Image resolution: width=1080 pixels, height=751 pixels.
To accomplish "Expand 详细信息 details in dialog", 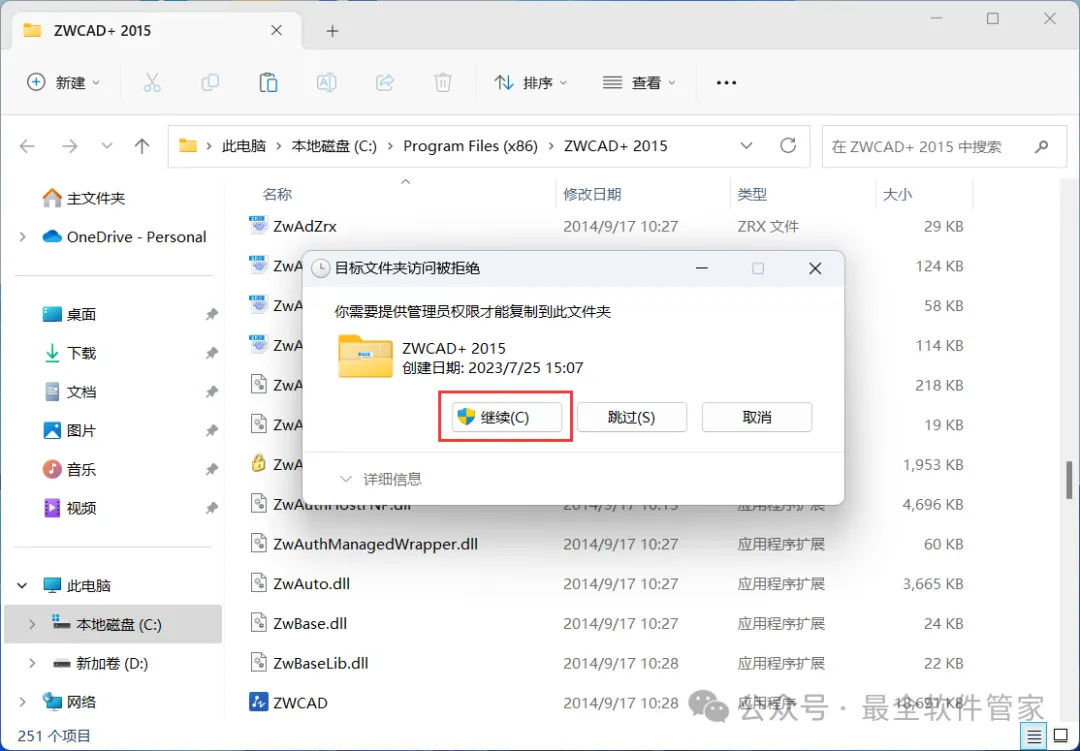I will click(x=381, y=479).
